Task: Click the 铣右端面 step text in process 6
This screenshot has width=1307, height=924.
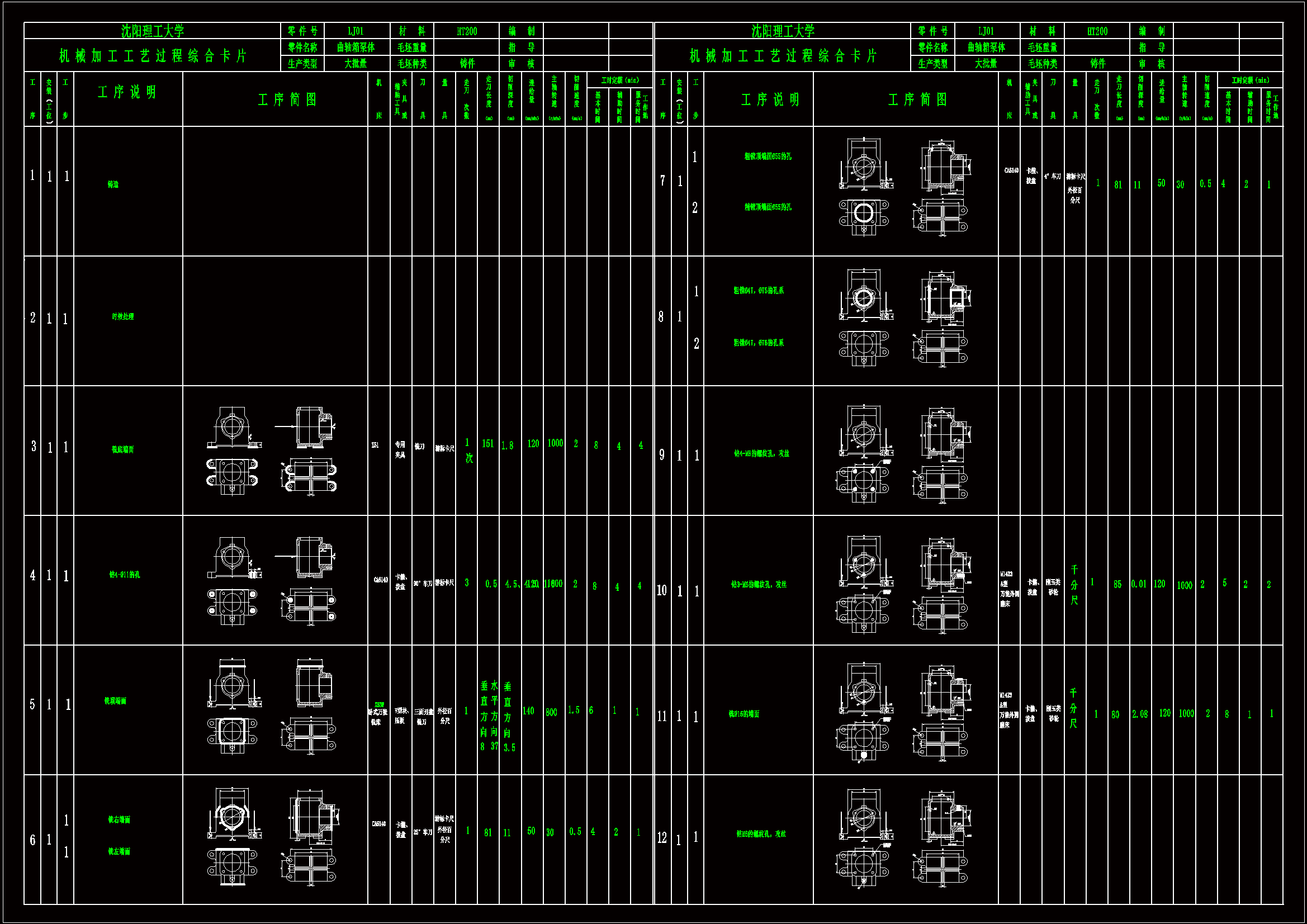Action: 119,820
